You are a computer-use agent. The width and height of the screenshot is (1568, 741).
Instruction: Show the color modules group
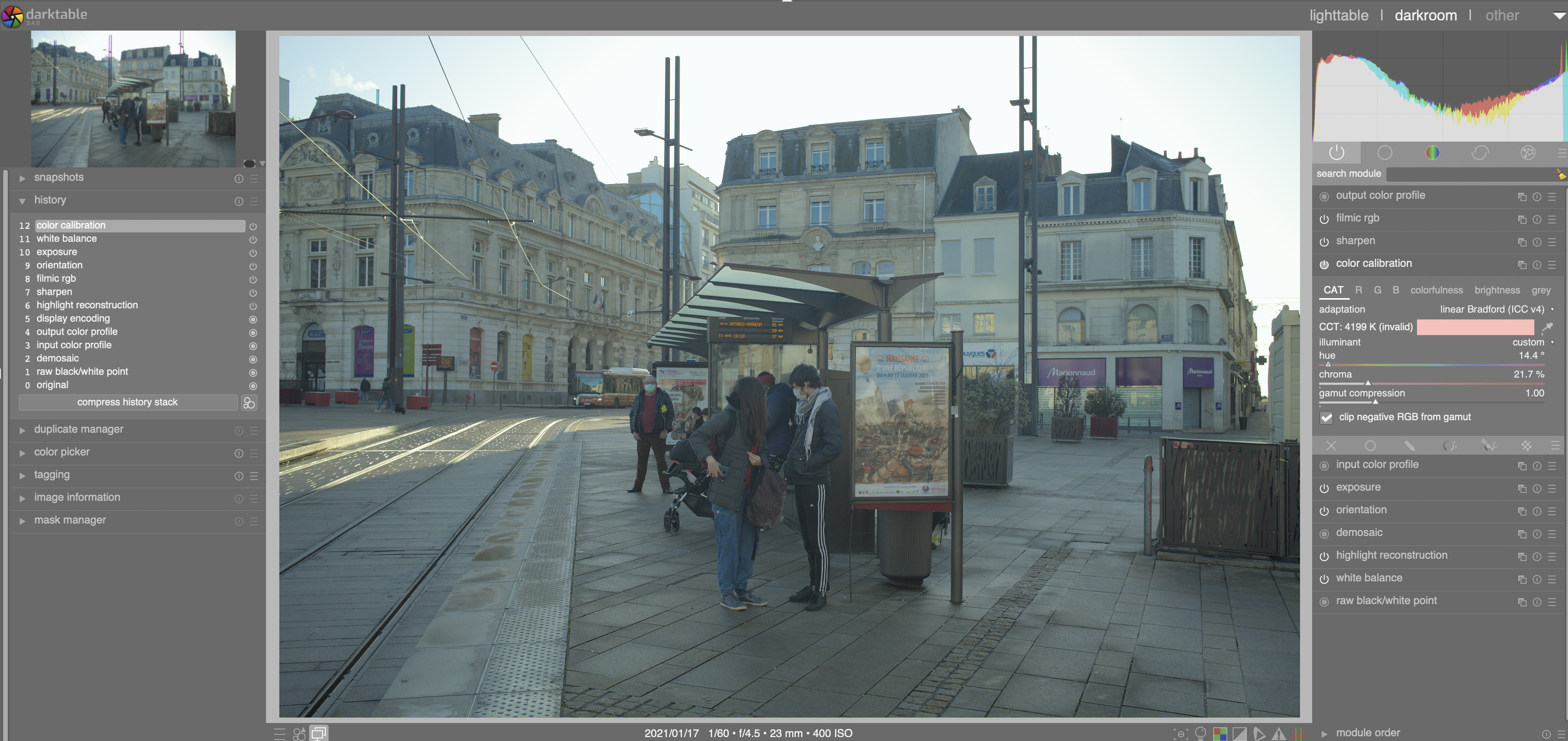point(1432,153)
